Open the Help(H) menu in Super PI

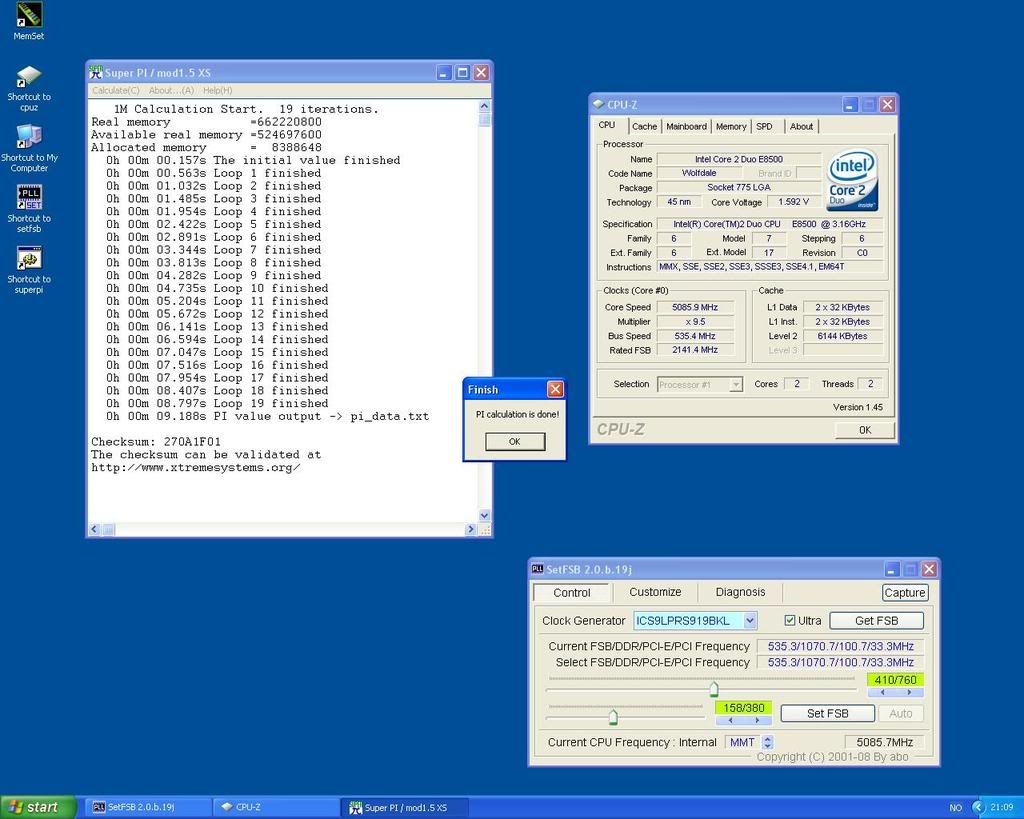coord(217,90)
